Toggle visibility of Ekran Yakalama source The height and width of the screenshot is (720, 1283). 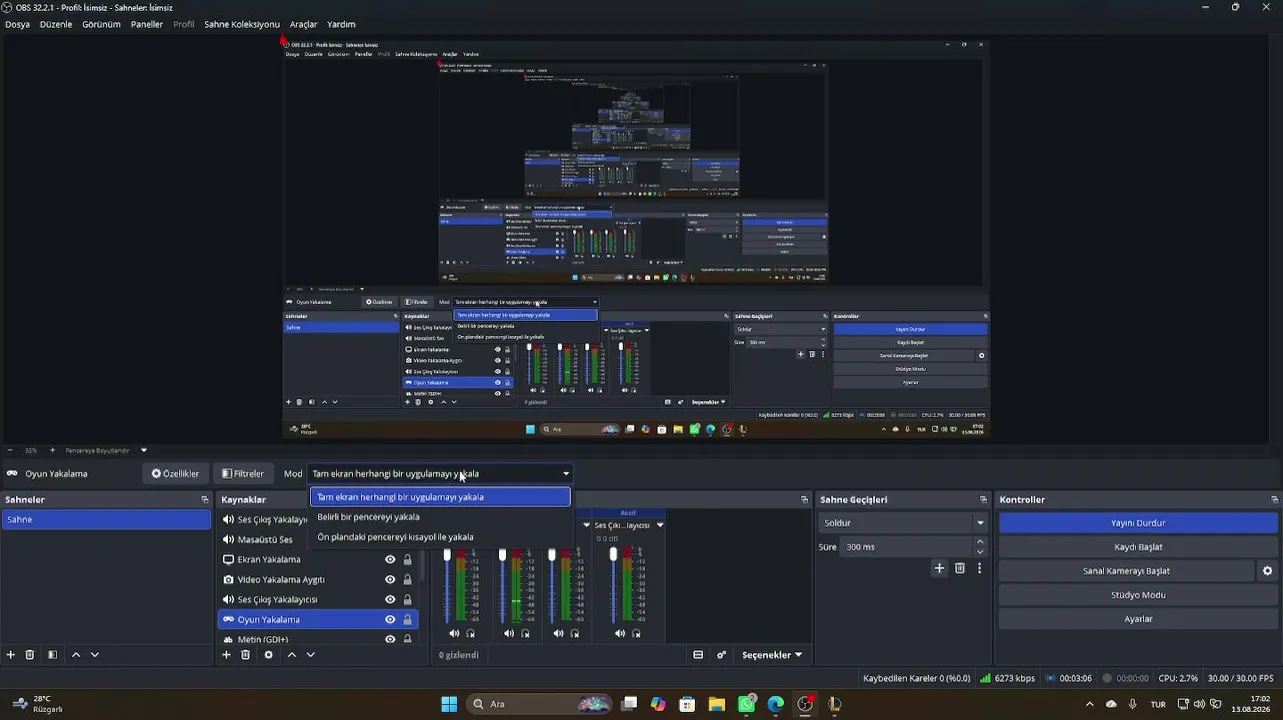coord(390,560)
